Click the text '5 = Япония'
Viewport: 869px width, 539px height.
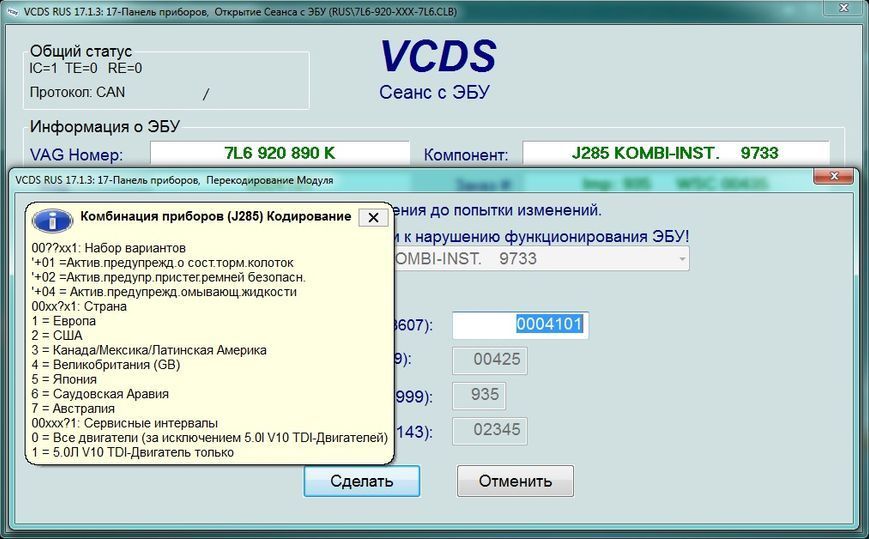(x=64, y=379)
